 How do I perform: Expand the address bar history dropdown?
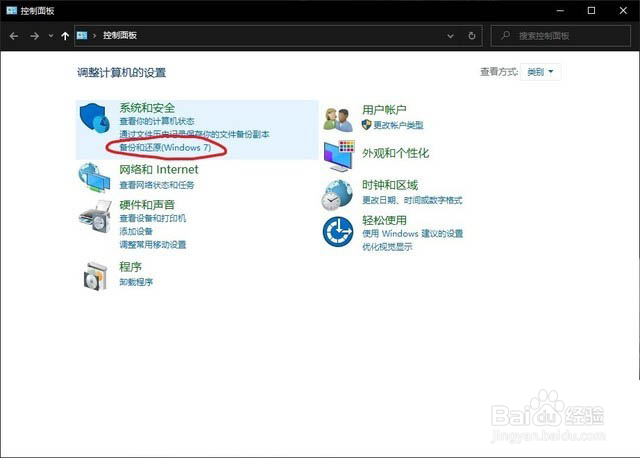coord(451,36)
